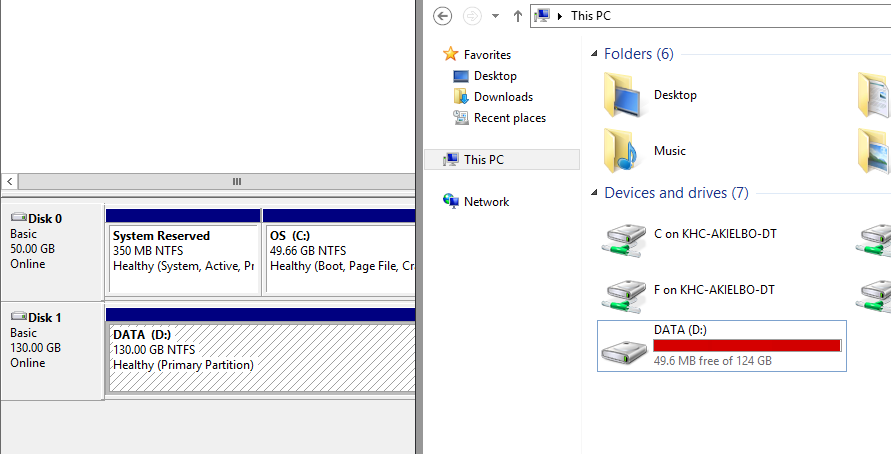Open Downloads in the navigation pane

[x=503, y=97]
